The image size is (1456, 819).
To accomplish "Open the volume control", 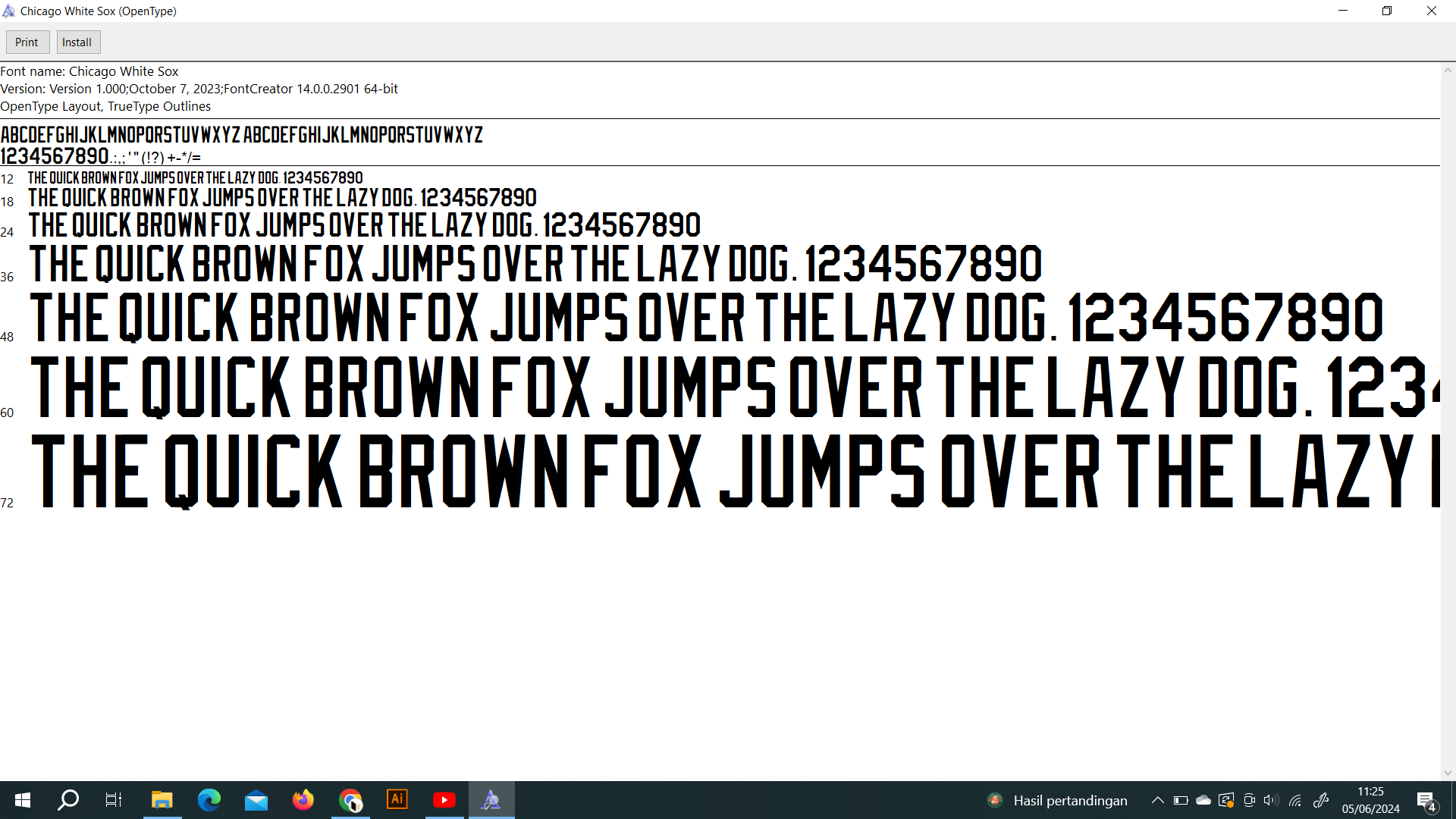I will [x=1271, y=800].
